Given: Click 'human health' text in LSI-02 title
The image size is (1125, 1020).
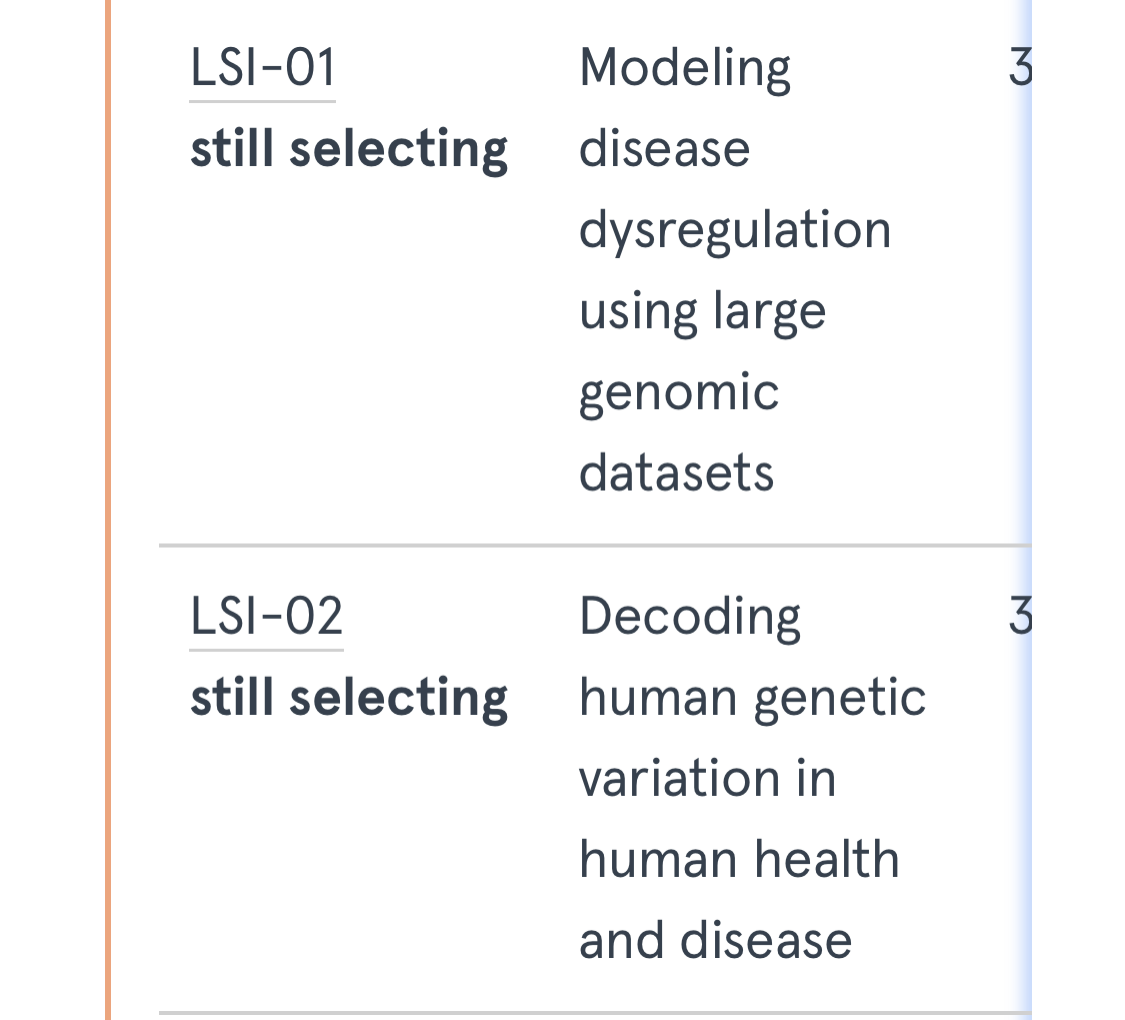Looking at the screenshot, I should tap(739, 860).
